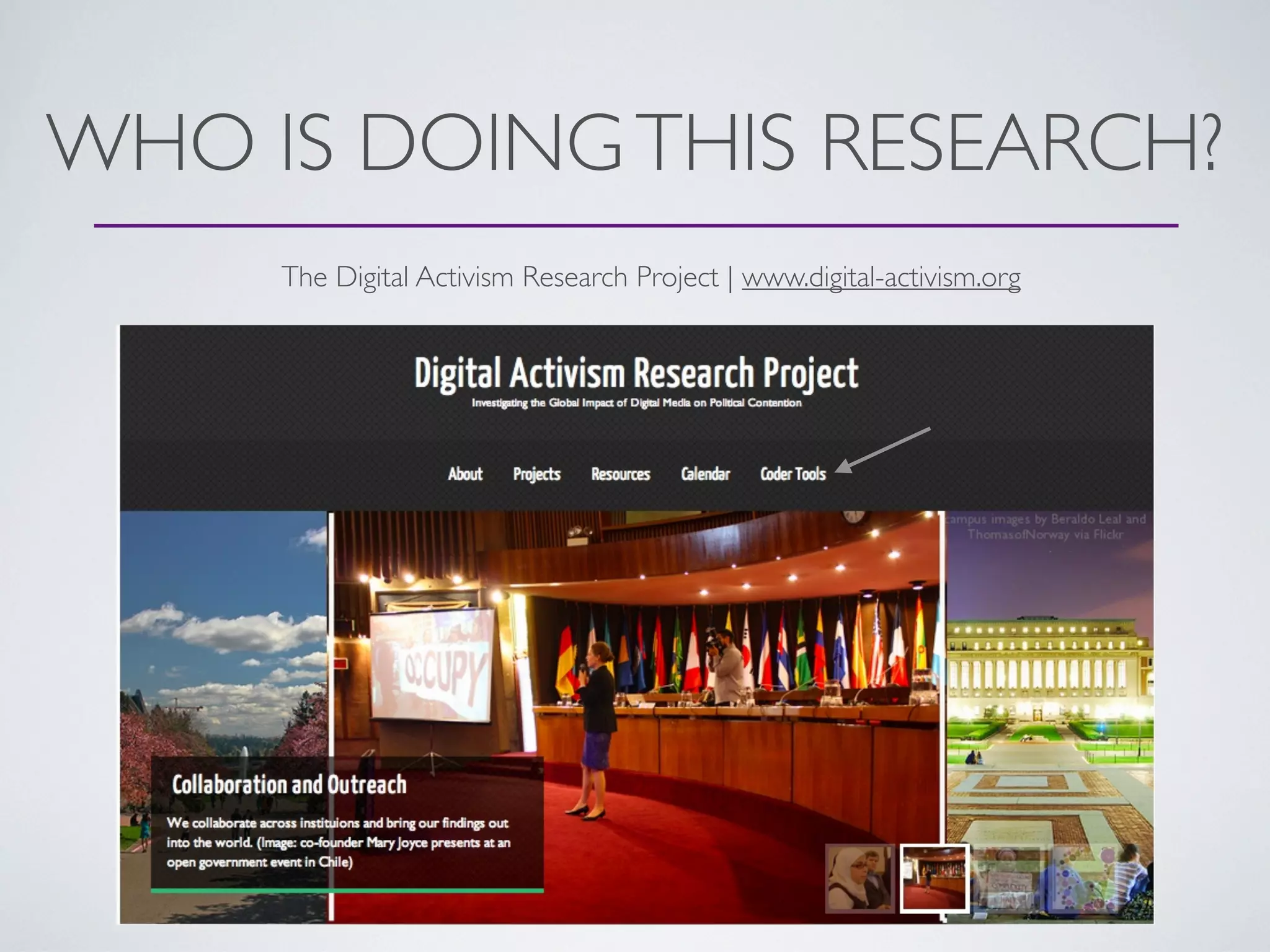Open the Projects navigation item
The height and width of the screenshot is (952, 1270).
point(536,474)
